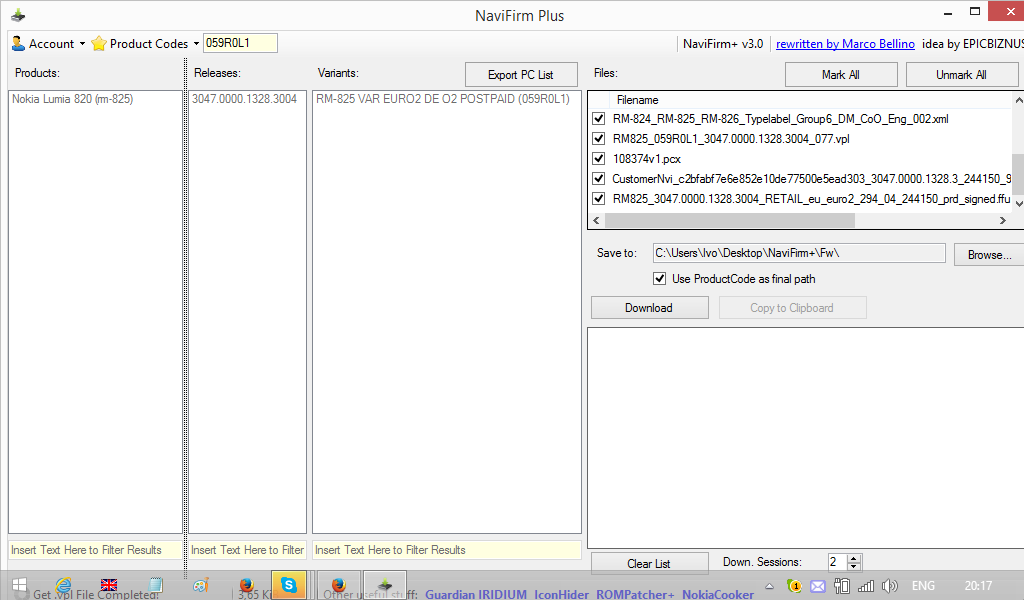Click the Releases filter text box

point(248,550)
